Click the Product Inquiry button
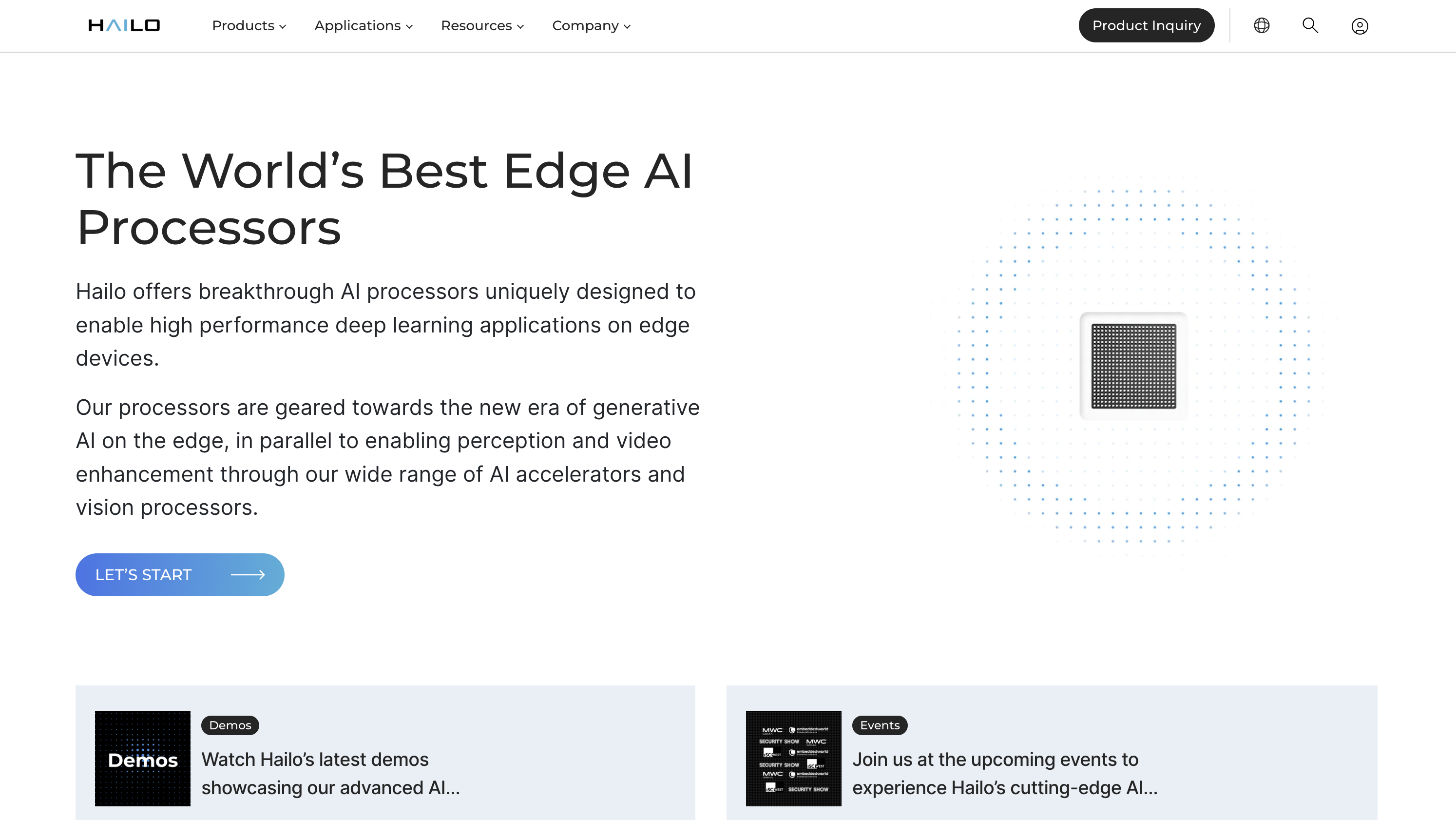The height and width of the screenshot is (820, 1456). pyautogui.click(x=1146, y=25)
